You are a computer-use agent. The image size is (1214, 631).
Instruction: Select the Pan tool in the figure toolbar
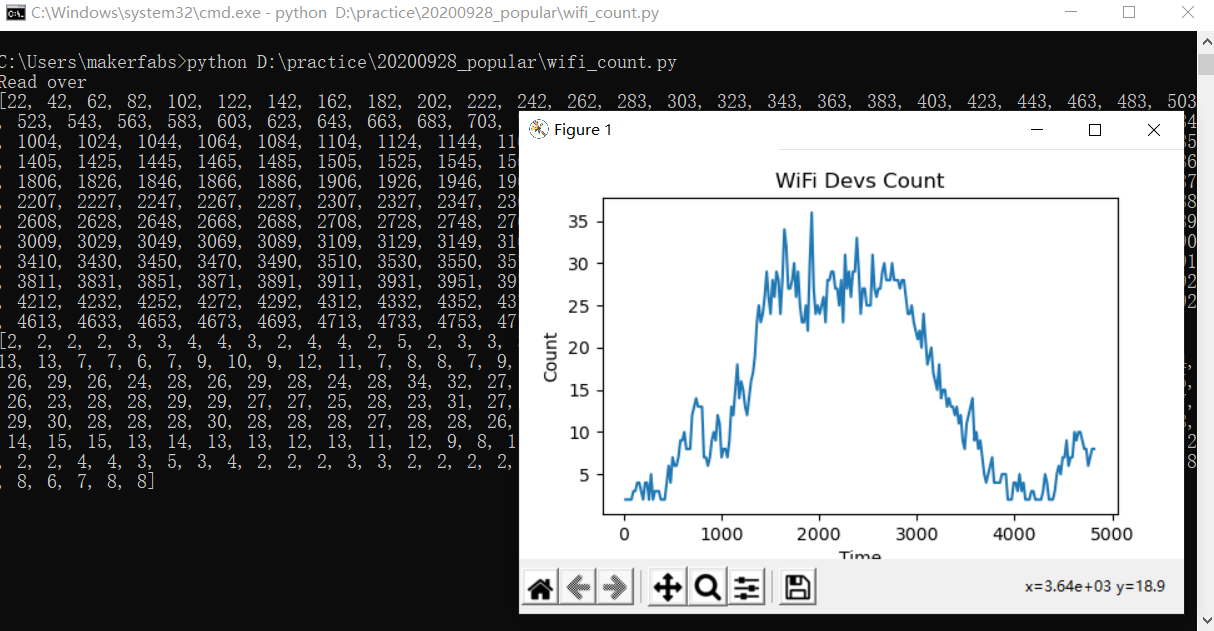668,587
